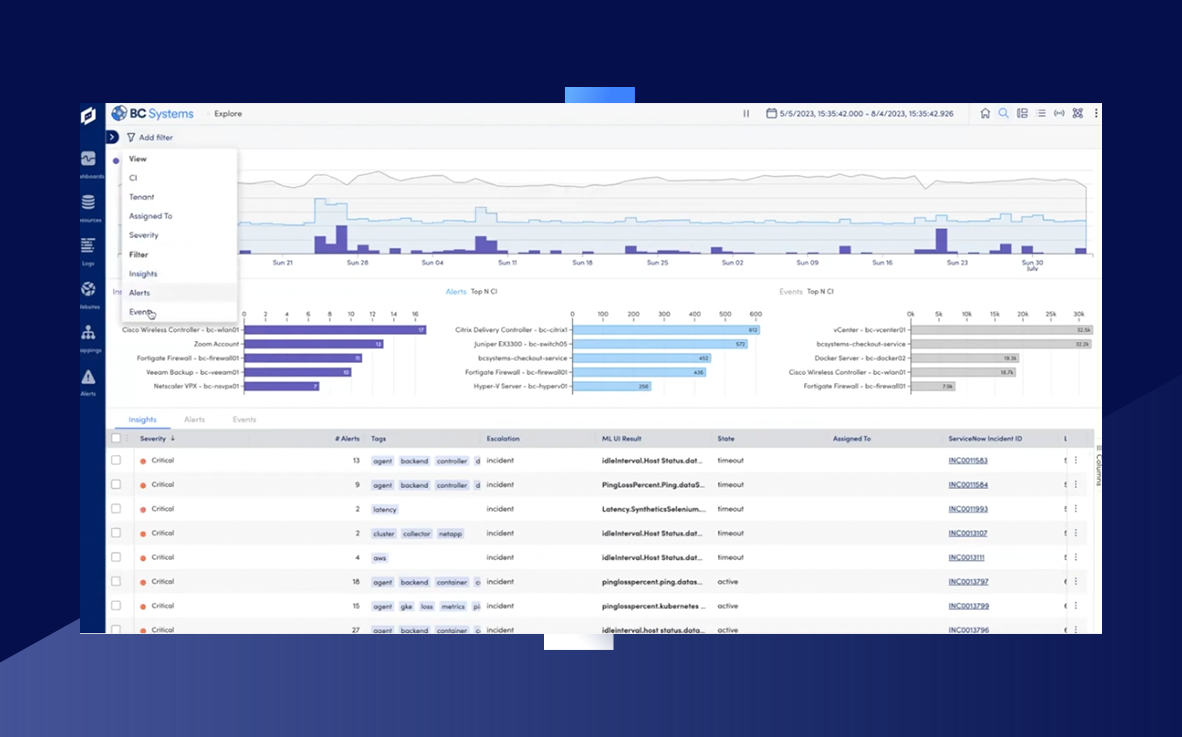The height and width of the screenshot is (737, 1182).
Task: Open the Alerts warning triangle sidebar icon
Action: pyautogui.click(x=88, y=377)
